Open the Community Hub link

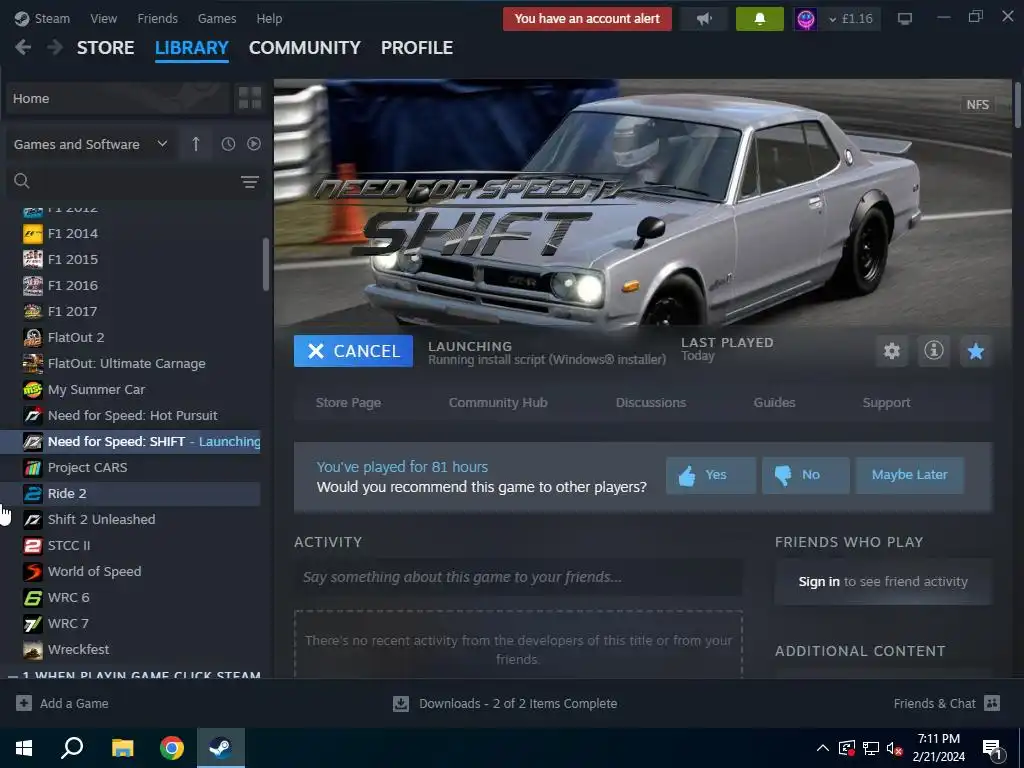498,403
